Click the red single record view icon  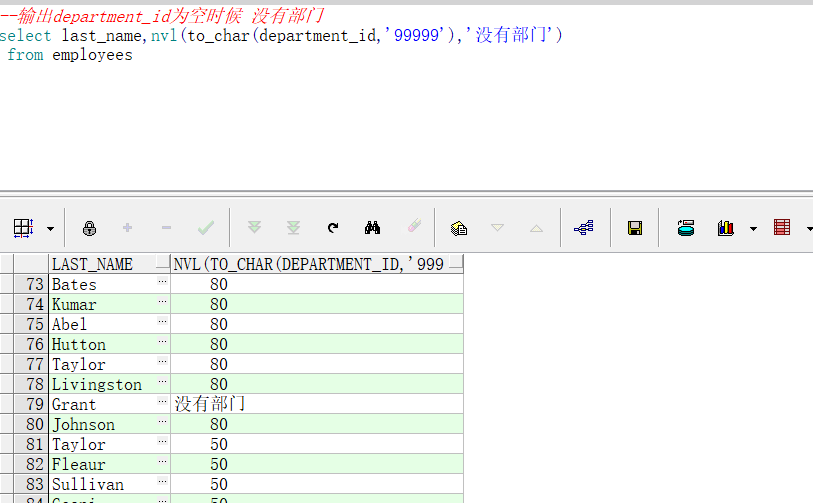pos(782,227)
